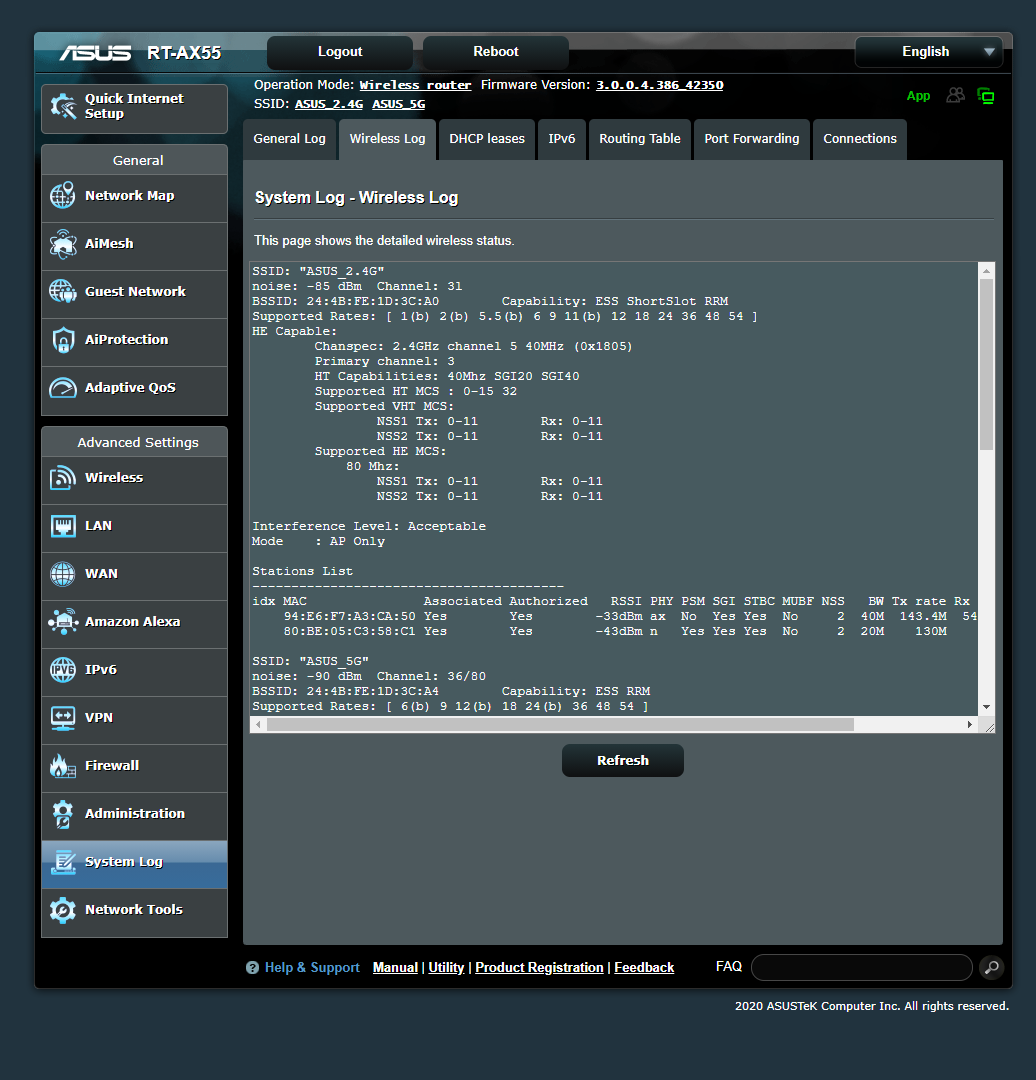1036x1080 pixels.
Task: Click the Reboot button
Action: [x=495, y=52]
